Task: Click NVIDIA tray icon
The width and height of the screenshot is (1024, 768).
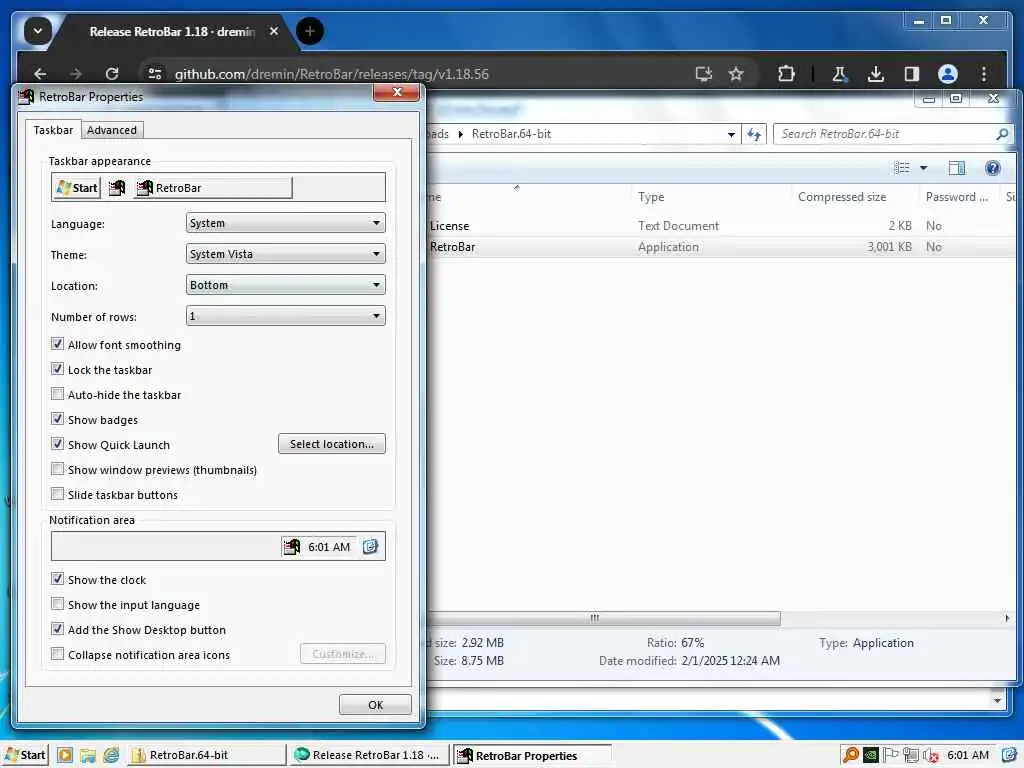Action: coord(871,755)
